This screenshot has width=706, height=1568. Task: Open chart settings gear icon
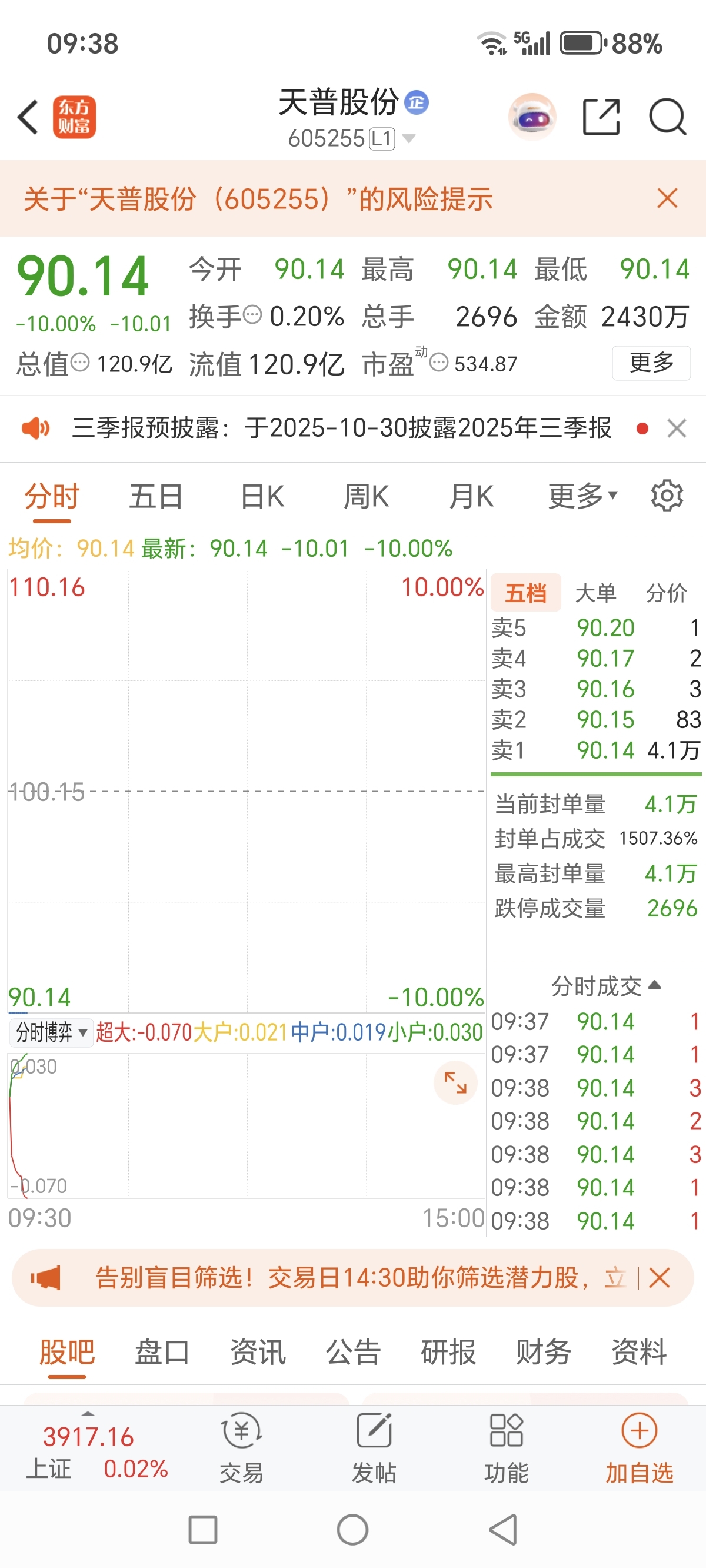(667, 496)
